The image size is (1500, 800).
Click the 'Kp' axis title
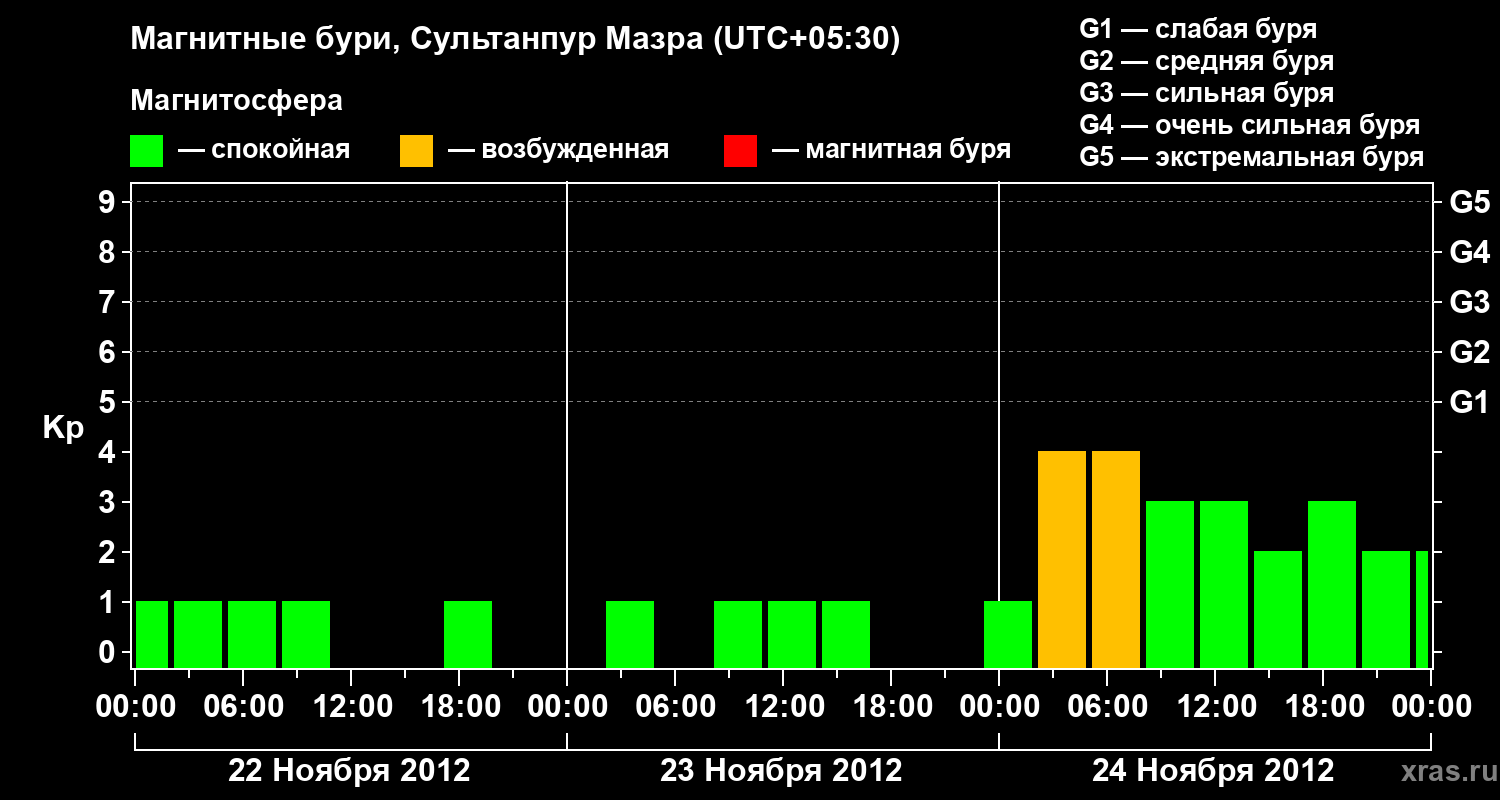tap(63, 428)
